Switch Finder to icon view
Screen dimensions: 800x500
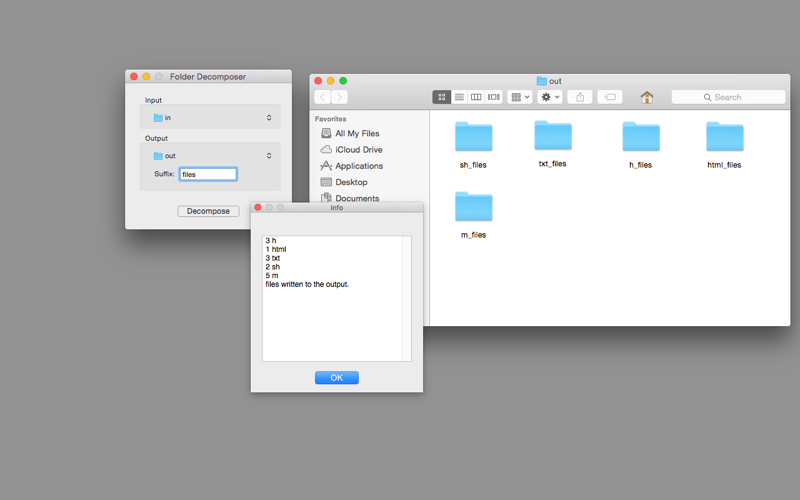(x=442, y=97)
